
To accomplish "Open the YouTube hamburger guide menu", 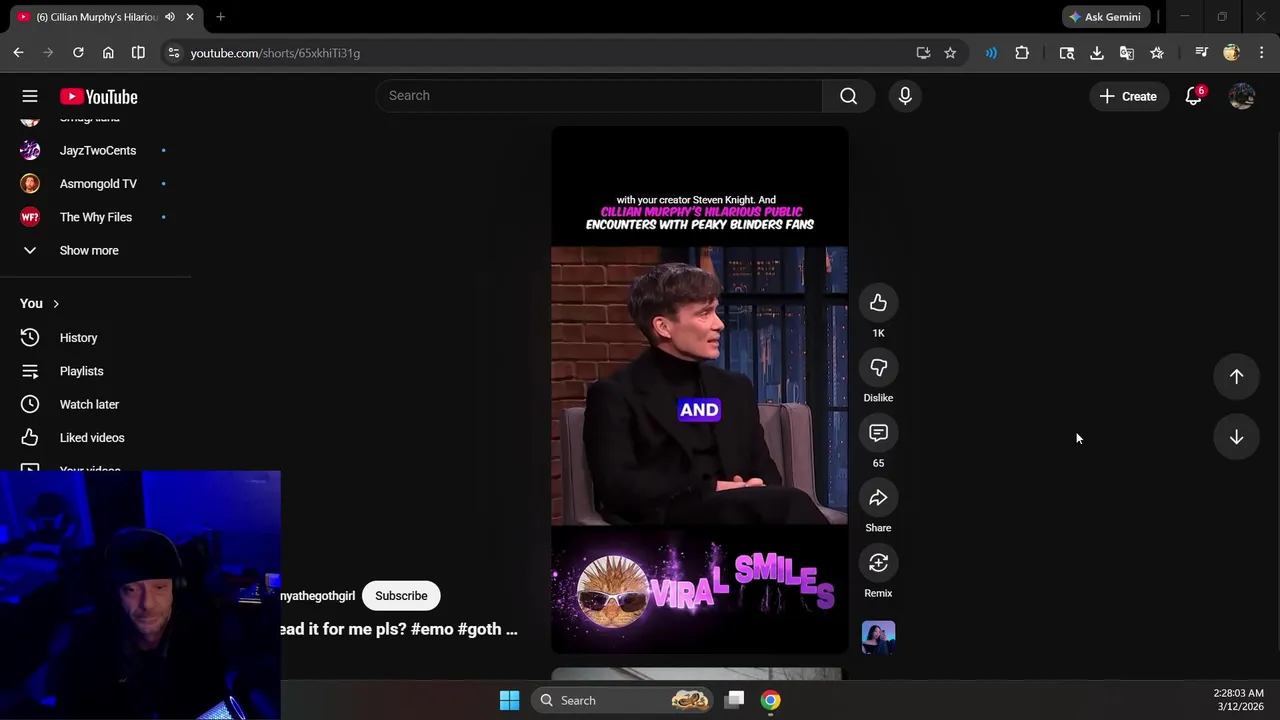I will [x=30, y=96].
